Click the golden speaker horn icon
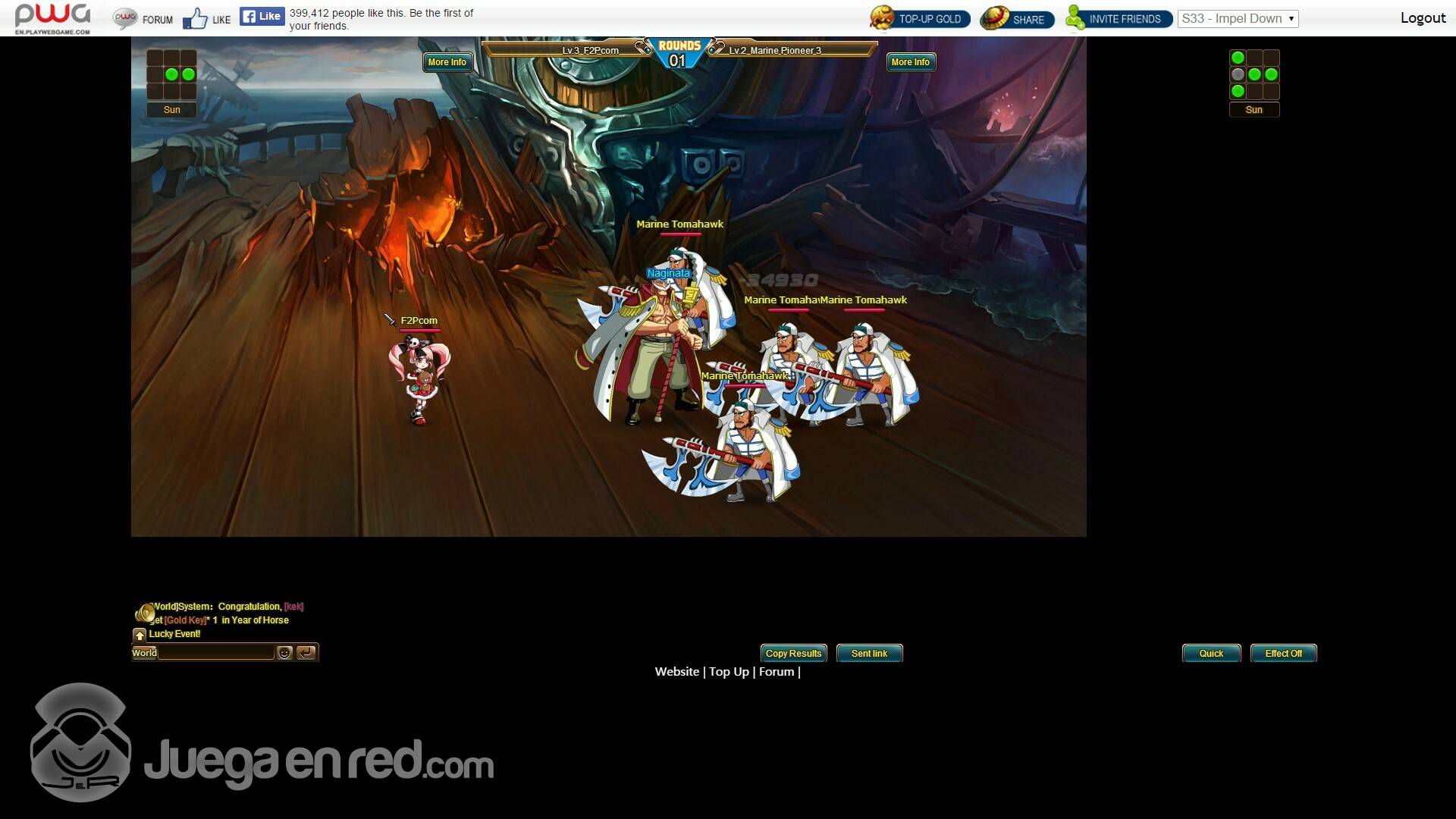 pos(144,613)
